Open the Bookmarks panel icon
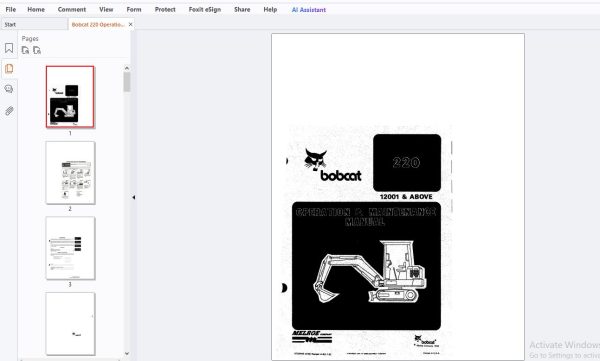 (x=9, y=48)
